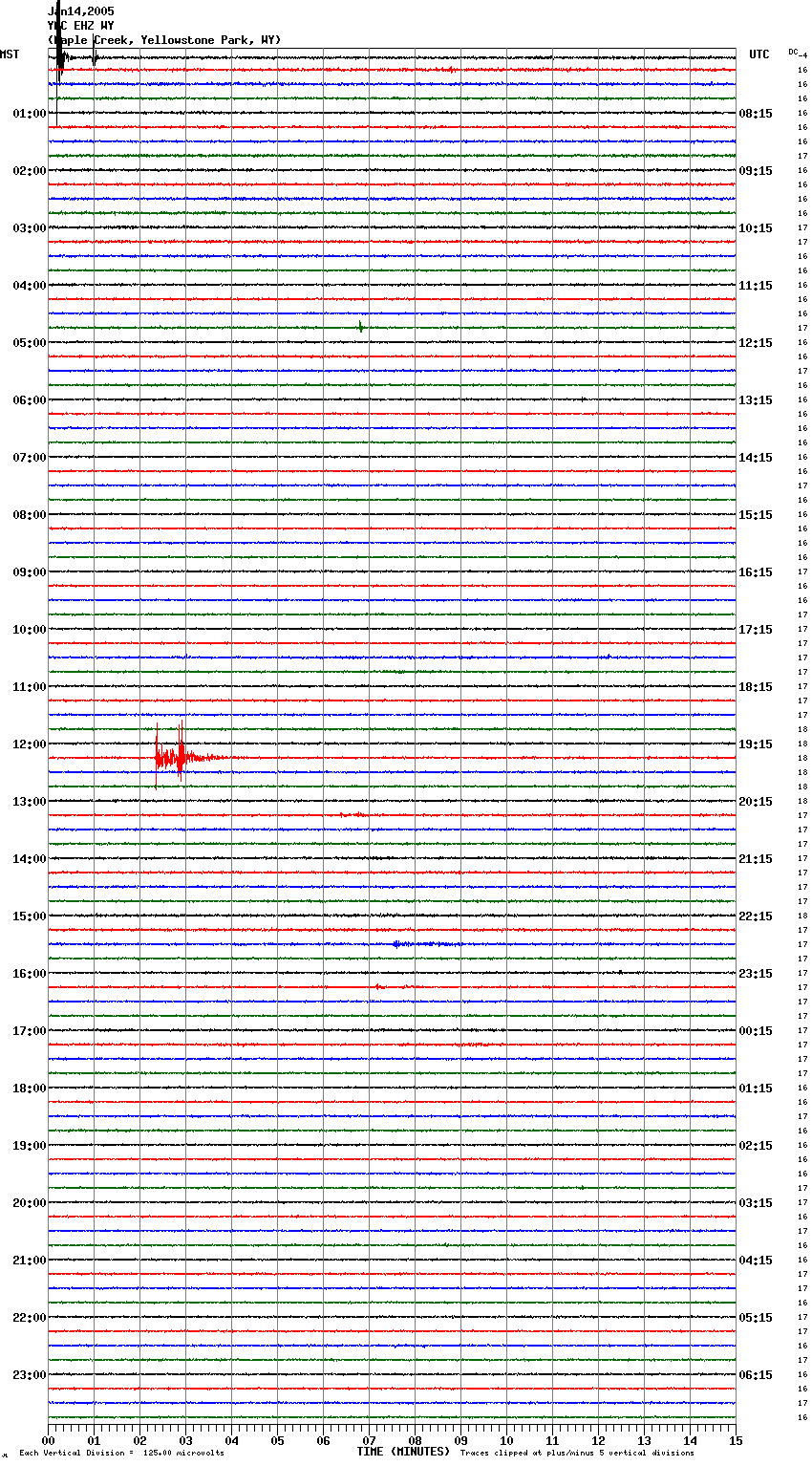The image size is (812, 1466).
Task: Click the 'Maple Creek, Yellowstone Park, WY' location label
Action: [x=164, y=40]
